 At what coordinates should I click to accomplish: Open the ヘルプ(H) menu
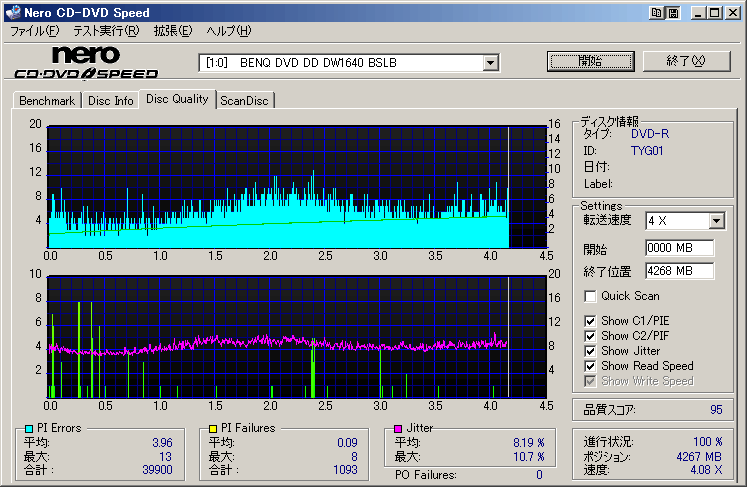pyautogui.click(x=229, y=31)
